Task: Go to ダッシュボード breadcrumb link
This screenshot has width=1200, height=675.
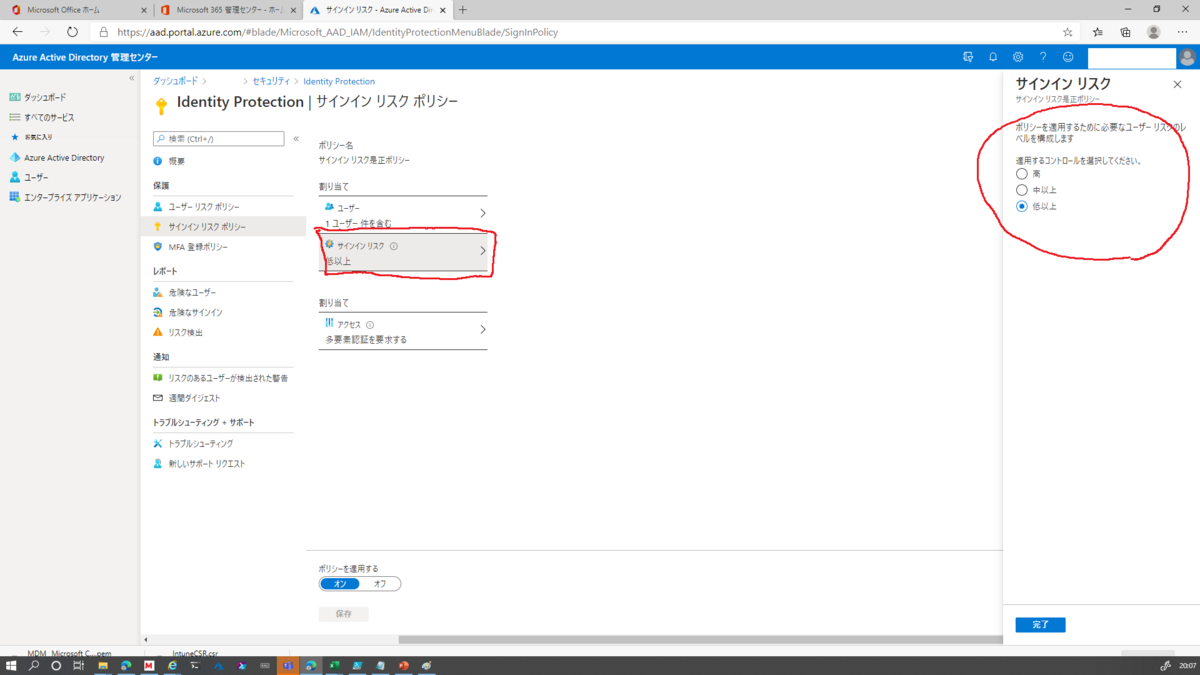Action: pyautogui.click(x=175, y=81)
